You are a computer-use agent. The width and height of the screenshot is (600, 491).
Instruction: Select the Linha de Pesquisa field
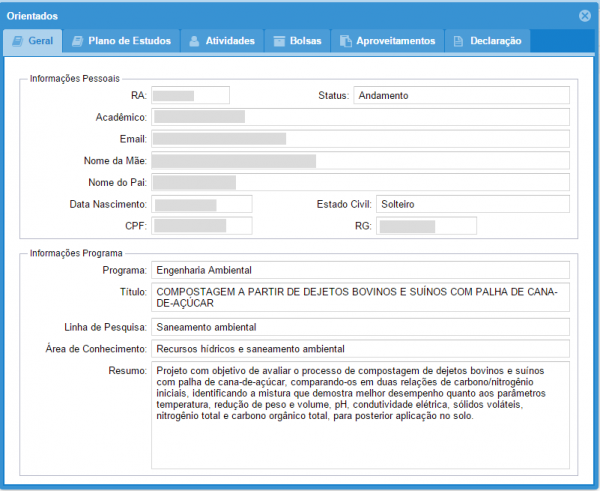360,327
